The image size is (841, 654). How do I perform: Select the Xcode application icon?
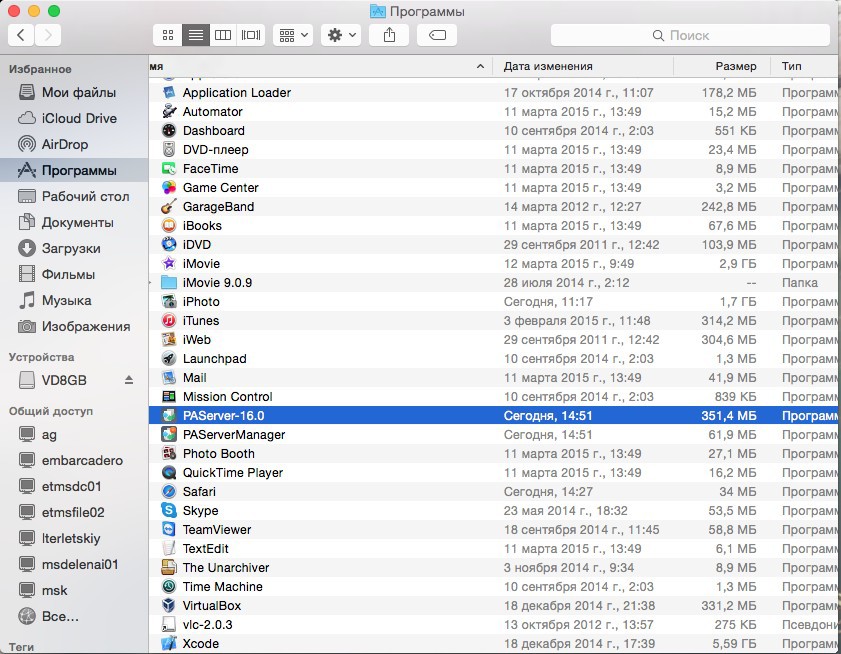[168, 643]
